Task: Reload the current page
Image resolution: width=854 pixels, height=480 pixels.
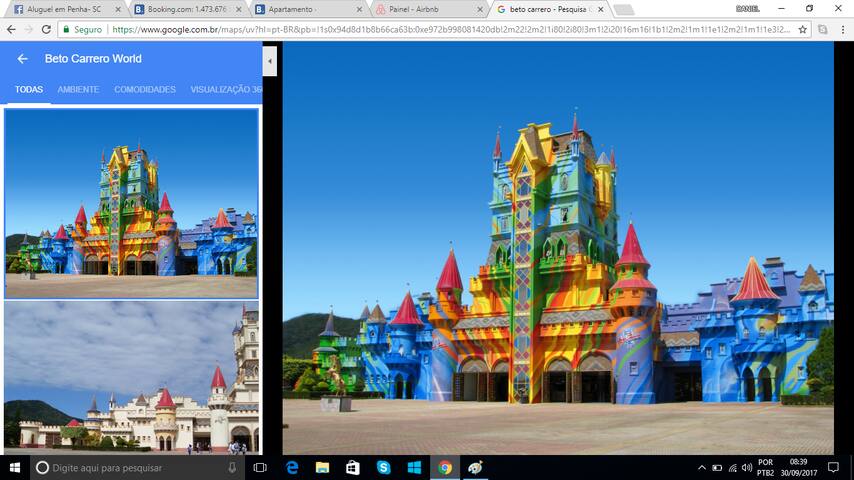Action: (46, 29)
